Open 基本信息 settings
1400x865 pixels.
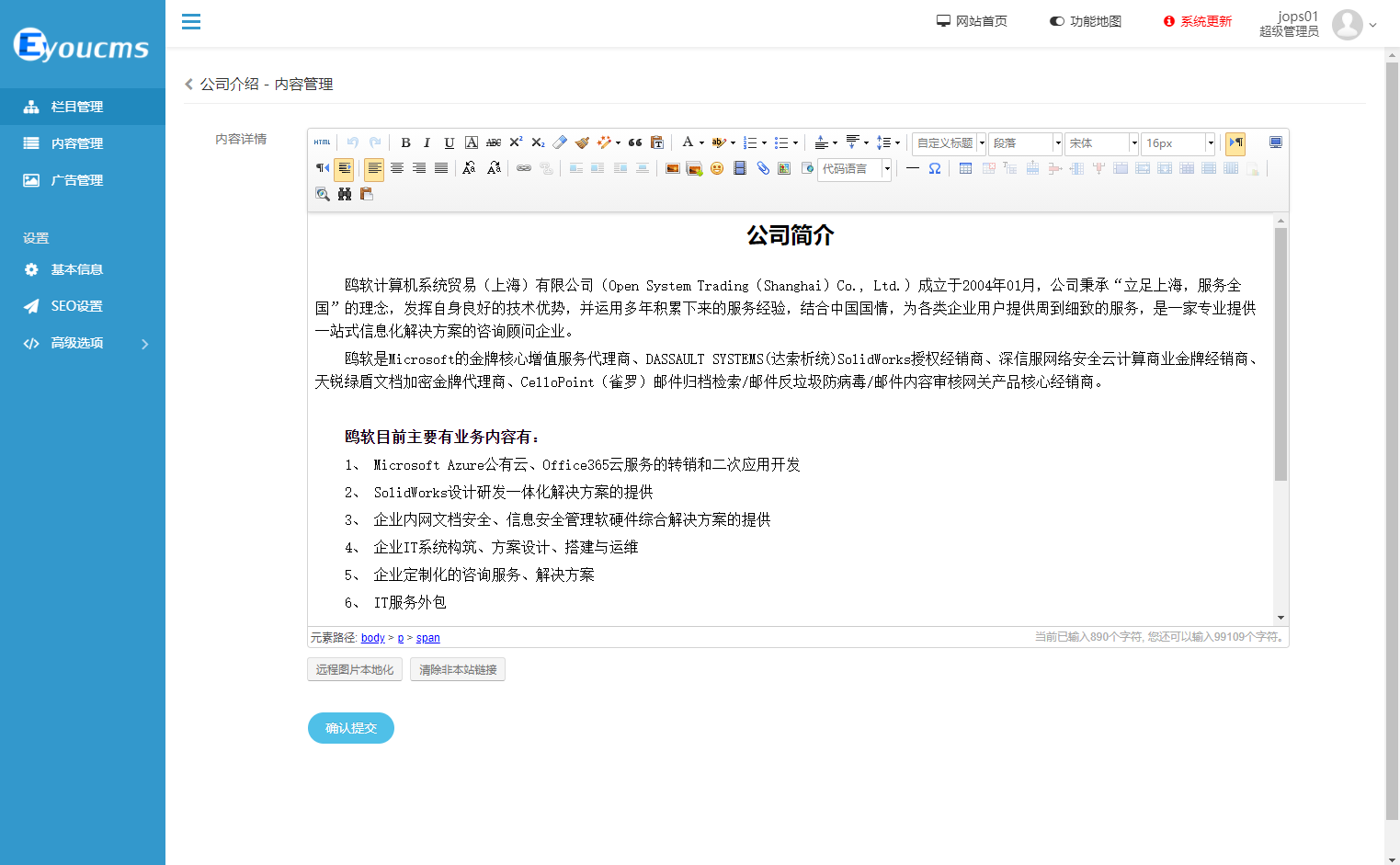(x=83, y=269)
